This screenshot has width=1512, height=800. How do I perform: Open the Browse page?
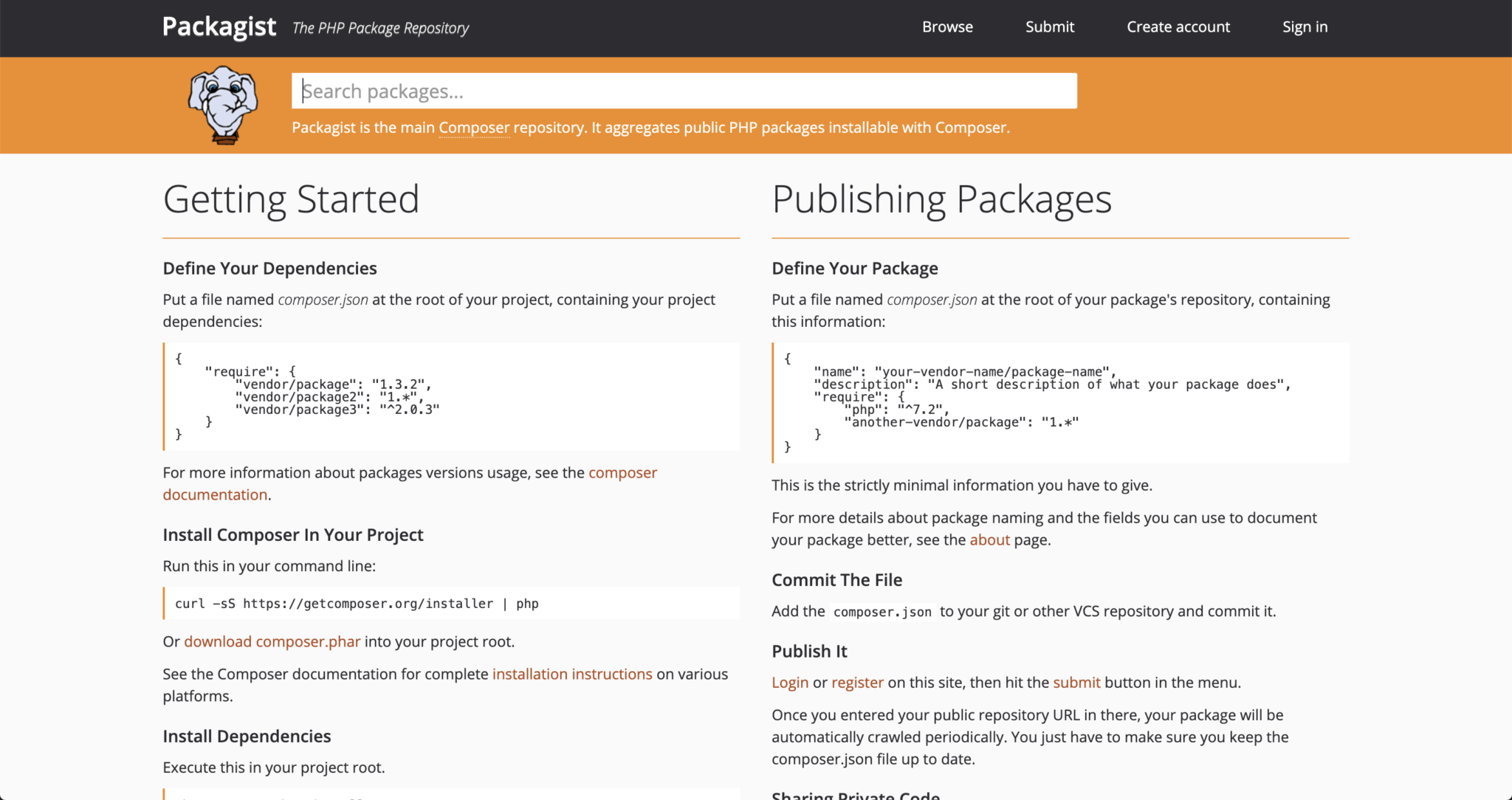coord(947,27)
